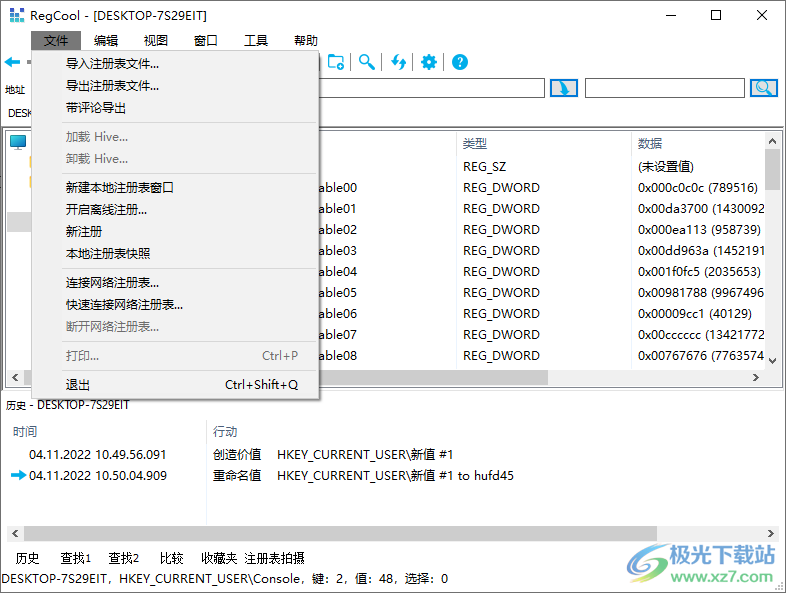Open the 帮助 menu
The width and height of the screenshot is (786, 593).
[306, 41]
